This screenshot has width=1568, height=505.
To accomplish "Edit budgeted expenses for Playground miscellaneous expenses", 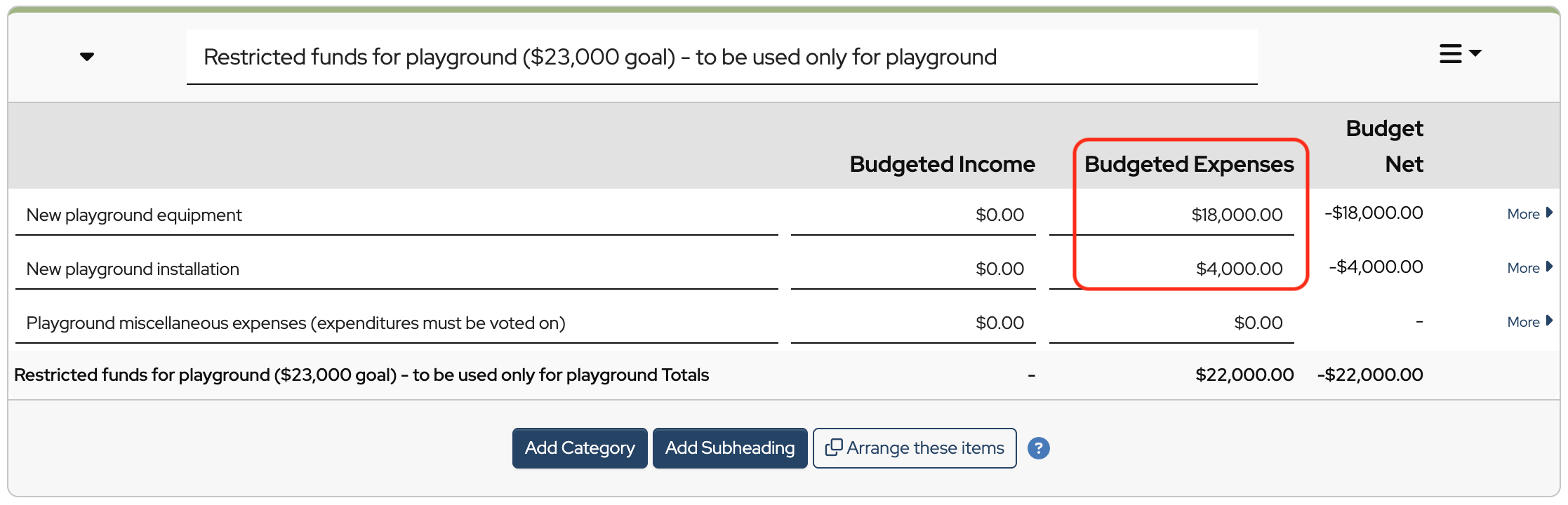I will [x=1171, y=323].
